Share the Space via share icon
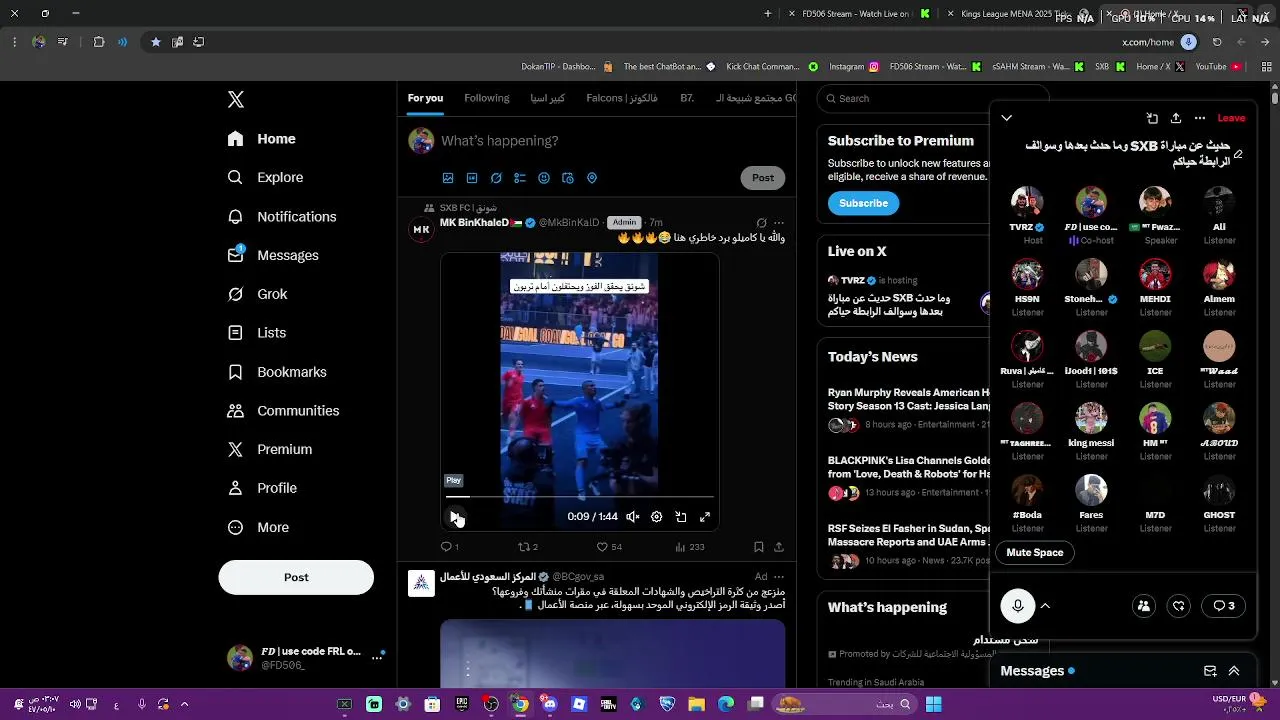The height and width of the screenshot is (720, 1280). coord(1176,118)
